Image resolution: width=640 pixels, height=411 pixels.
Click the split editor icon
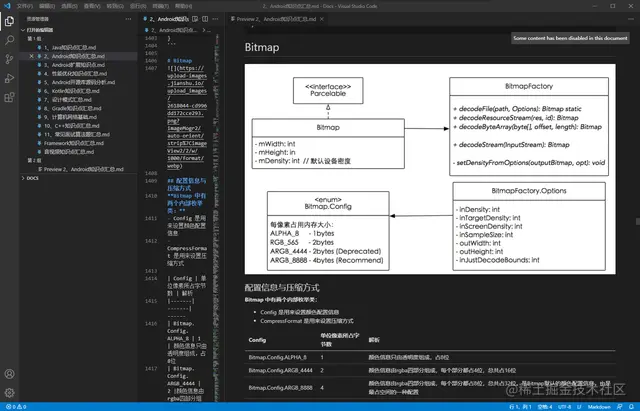(x=205, y=19)
